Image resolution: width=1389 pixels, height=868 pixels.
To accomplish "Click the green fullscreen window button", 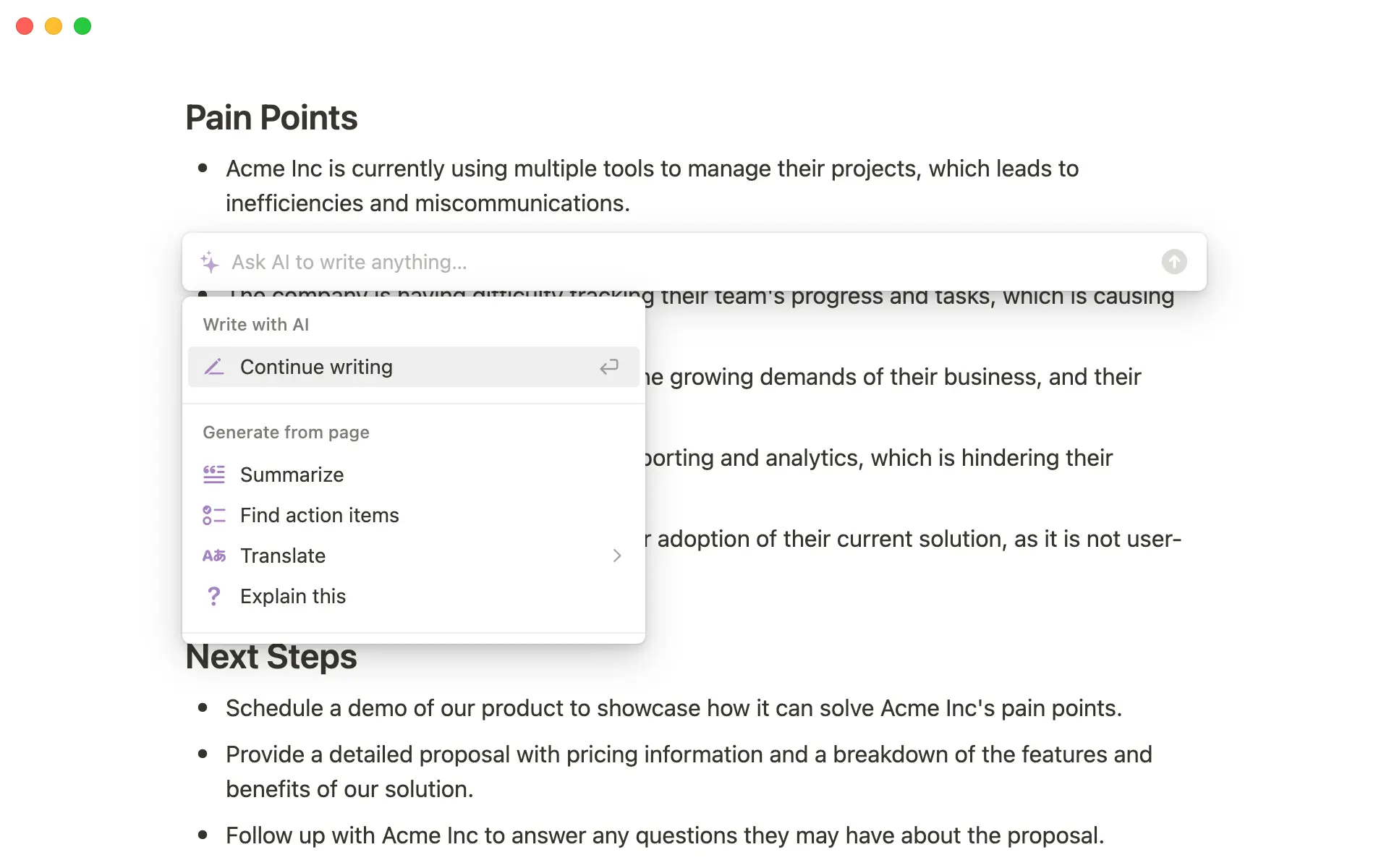I will (x=82, y=26).
